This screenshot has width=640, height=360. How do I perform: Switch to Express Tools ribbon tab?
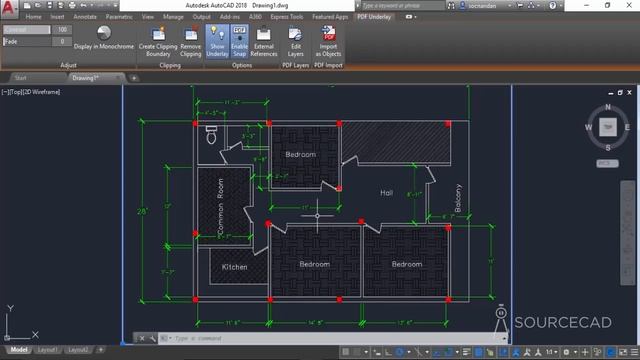click(x=287, y=17)
